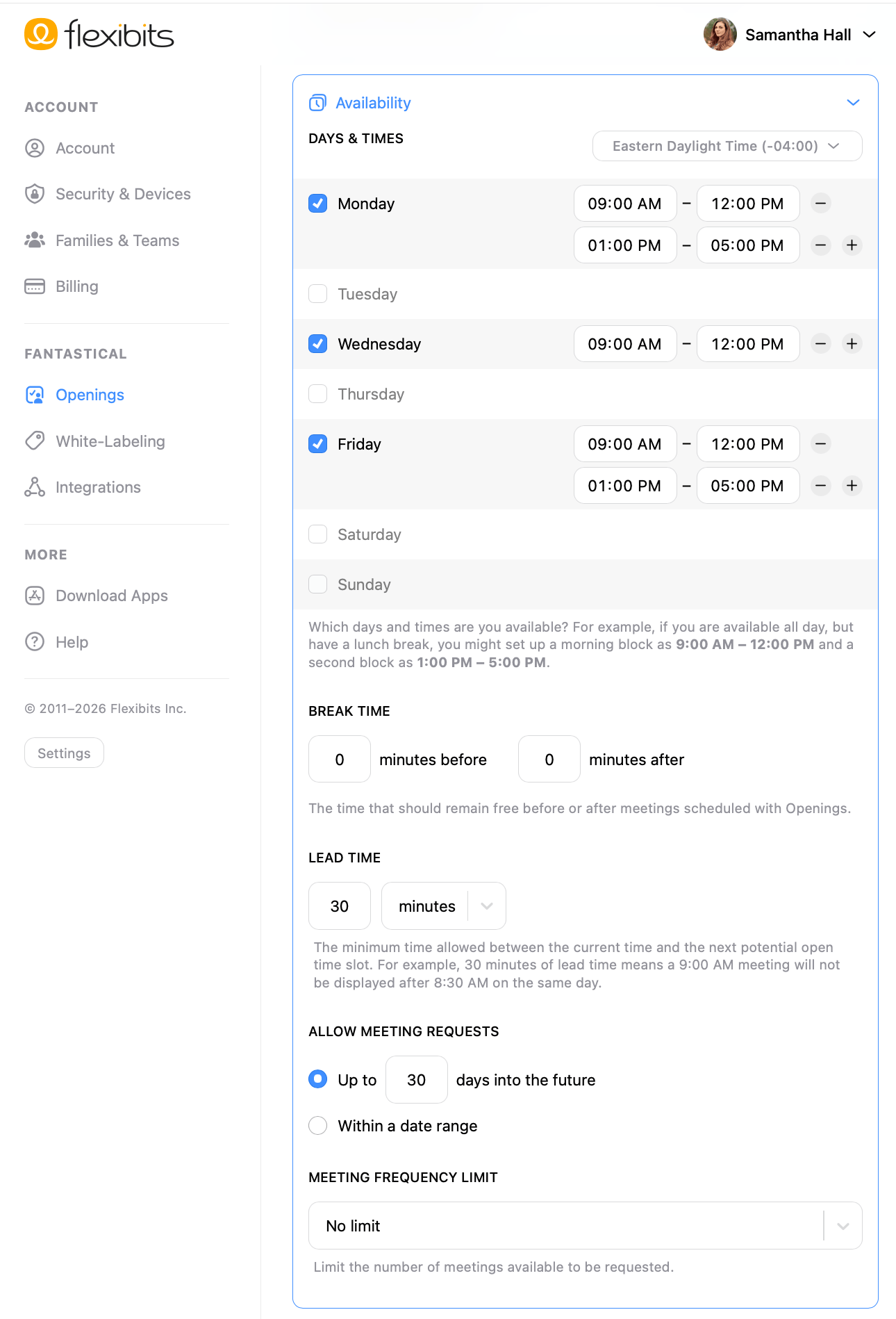Enable the Saturday checkbox
Screen dimensions: 896x1319
tap(318, 534)
